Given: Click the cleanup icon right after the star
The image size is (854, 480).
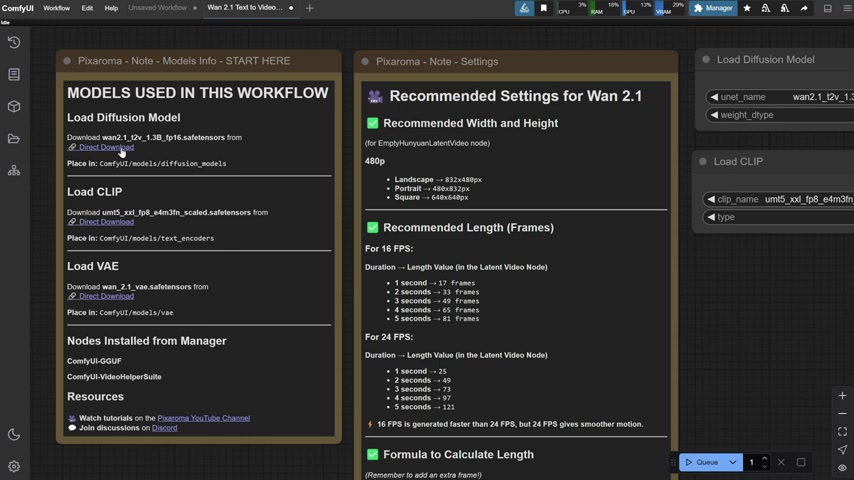Looking at the screenshot, I should click(x=766, y=8).
